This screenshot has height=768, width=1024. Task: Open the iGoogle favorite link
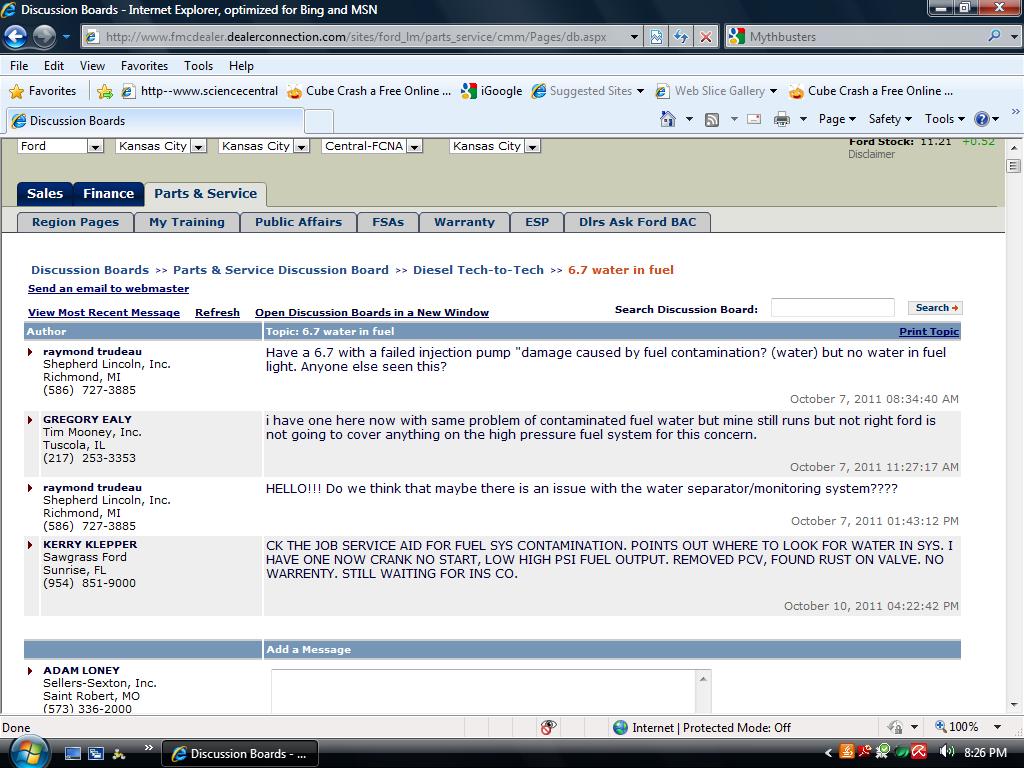[x=491, y=91]
